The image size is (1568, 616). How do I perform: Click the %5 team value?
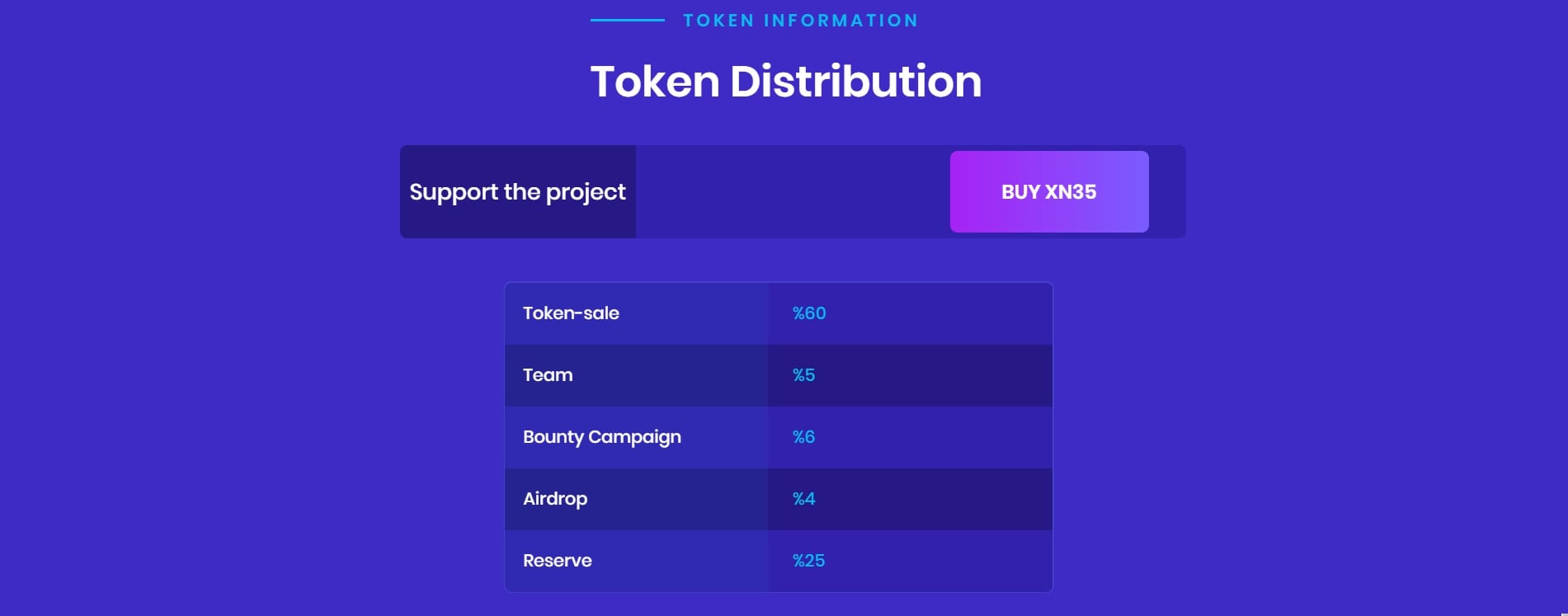(x=803, y=375)
